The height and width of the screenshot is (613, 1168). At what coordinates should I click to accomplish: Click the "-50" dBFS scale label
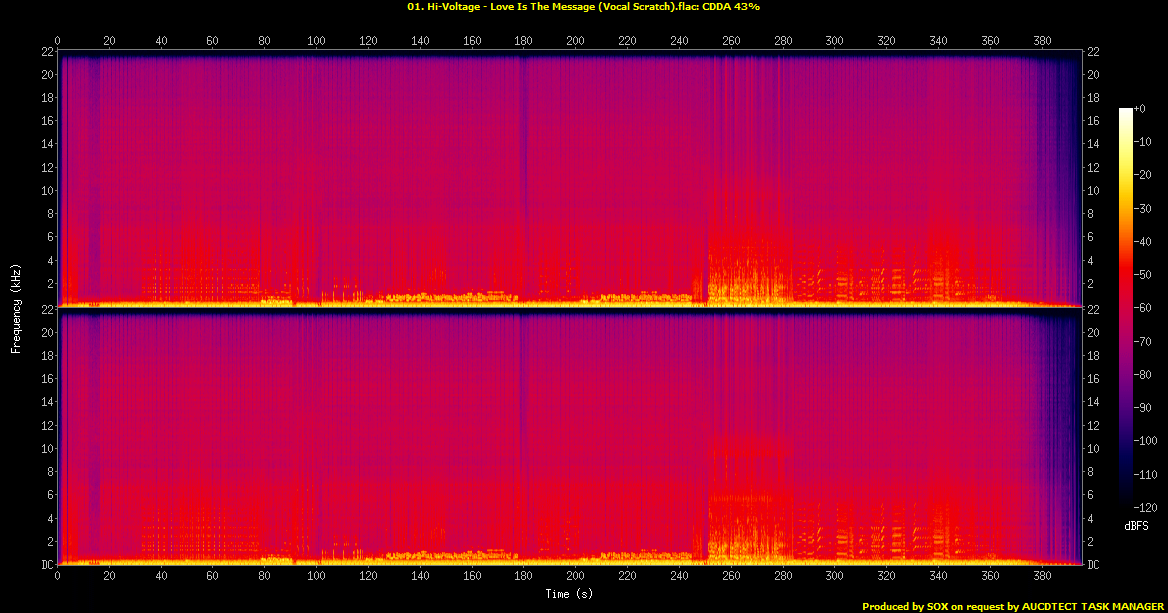pyautogui.click(x=1143, y=275)
